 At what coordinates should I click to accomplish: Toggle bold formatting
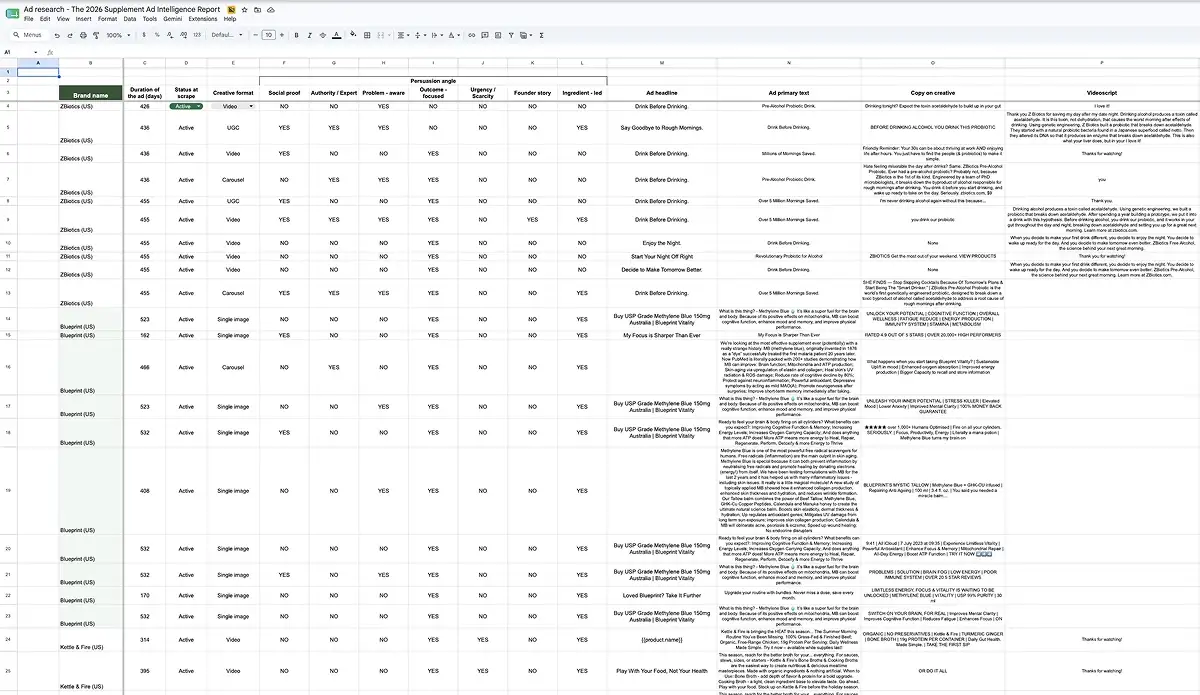coord(296,35)
